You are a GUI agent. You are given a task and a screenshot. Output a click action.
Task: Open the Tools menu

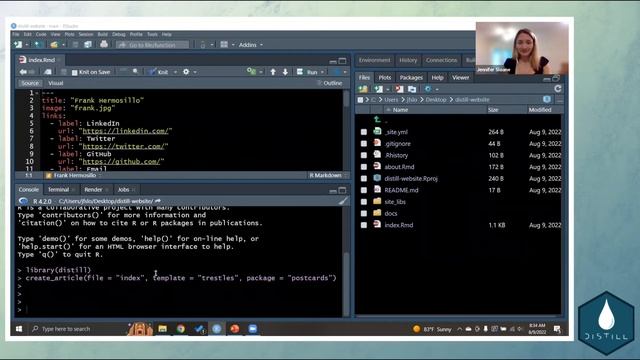152,34
